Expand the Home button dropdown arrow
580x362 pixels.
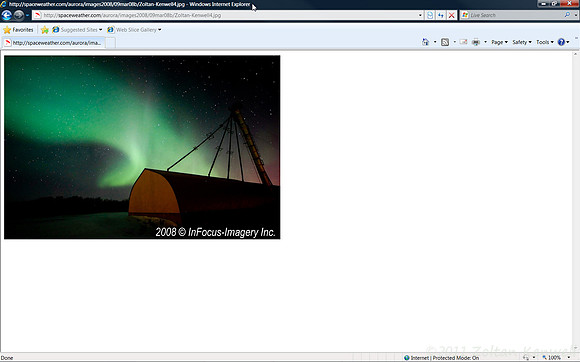435,42
